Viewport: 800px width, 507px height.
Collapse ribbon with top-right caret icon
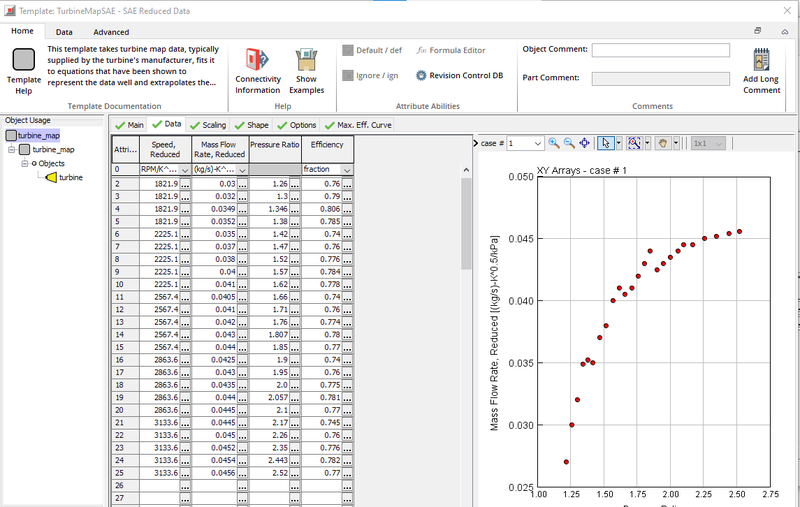pos(785,32)
